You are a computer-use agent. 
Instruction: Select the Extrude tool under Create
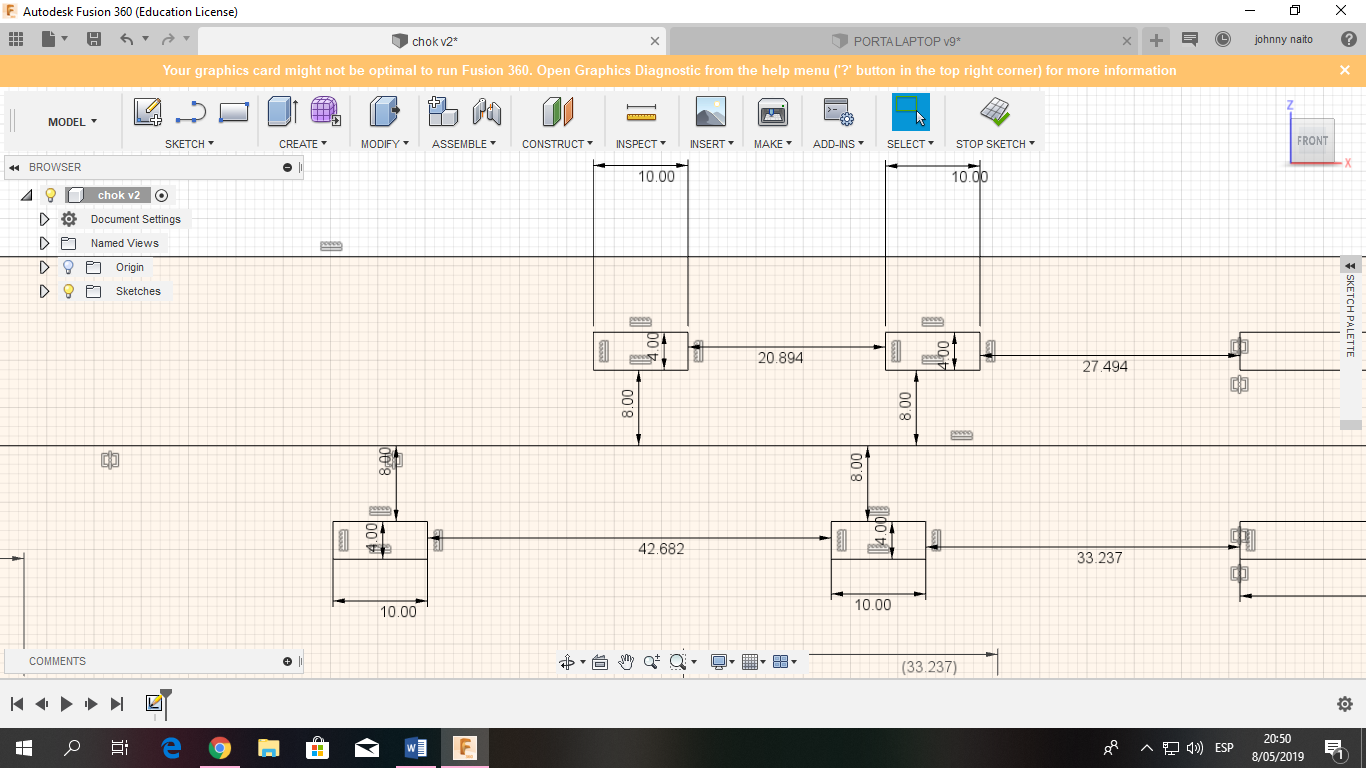[282, 111]
